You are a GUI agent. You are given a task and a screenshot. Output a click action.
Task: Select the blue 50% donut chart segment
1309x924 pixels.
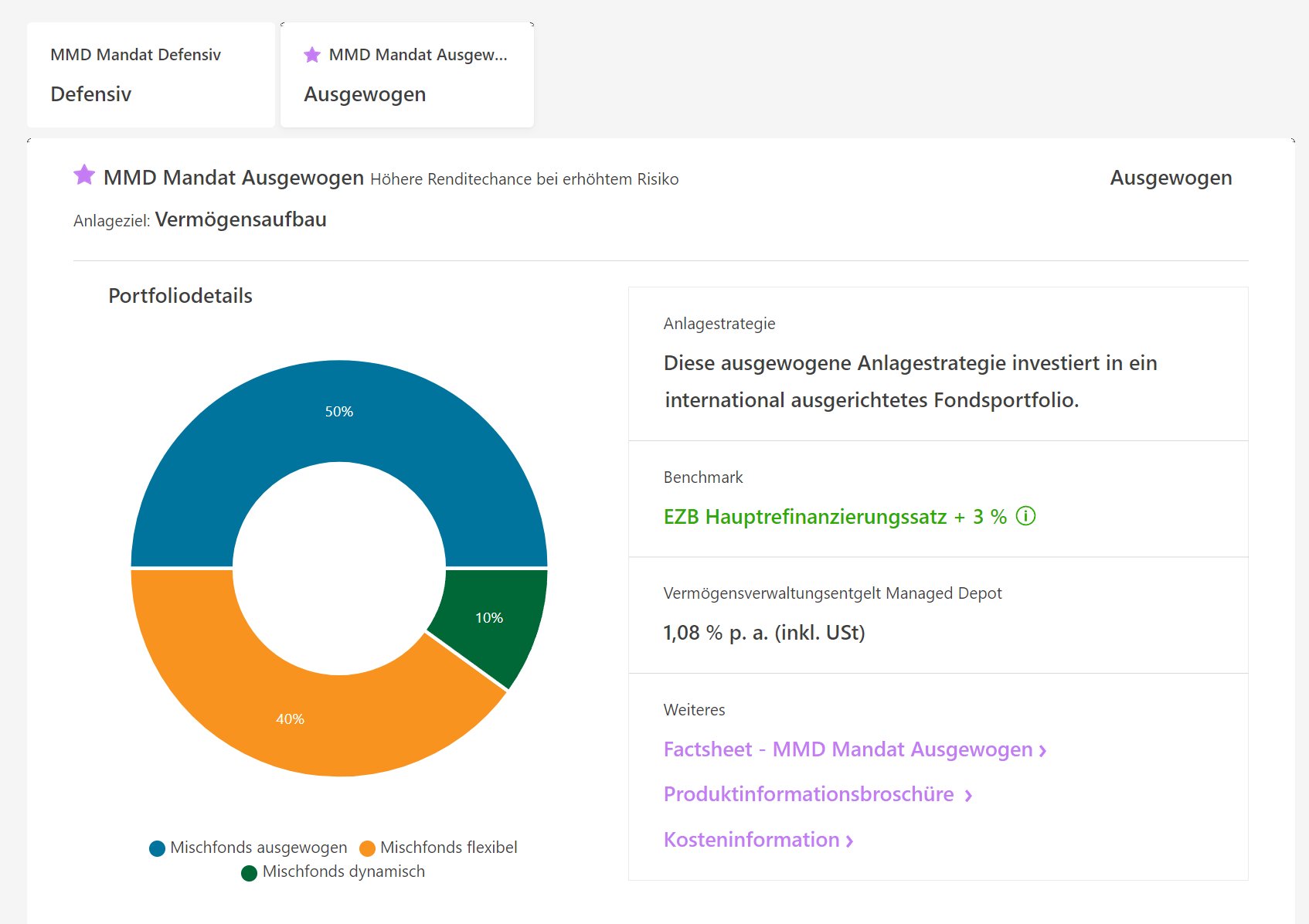pos(338,411)
